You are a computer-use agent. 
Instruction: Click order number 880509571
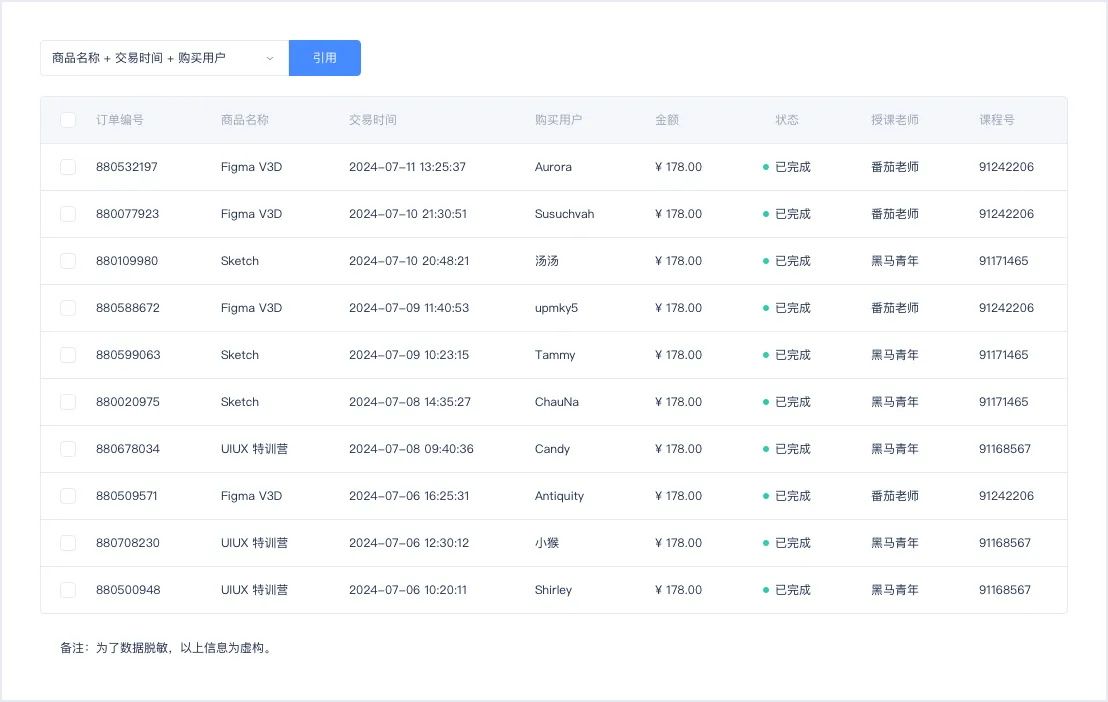pos(127,496)
